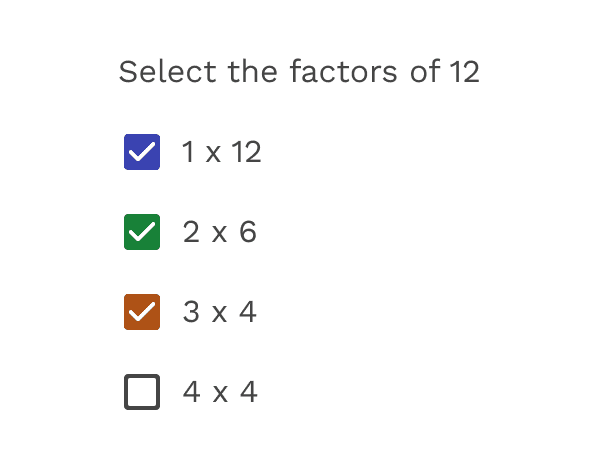Click the white checkmark in the green box
This screenshot has width=600, height=464.
pyautogui.click(x=142, y=232)
